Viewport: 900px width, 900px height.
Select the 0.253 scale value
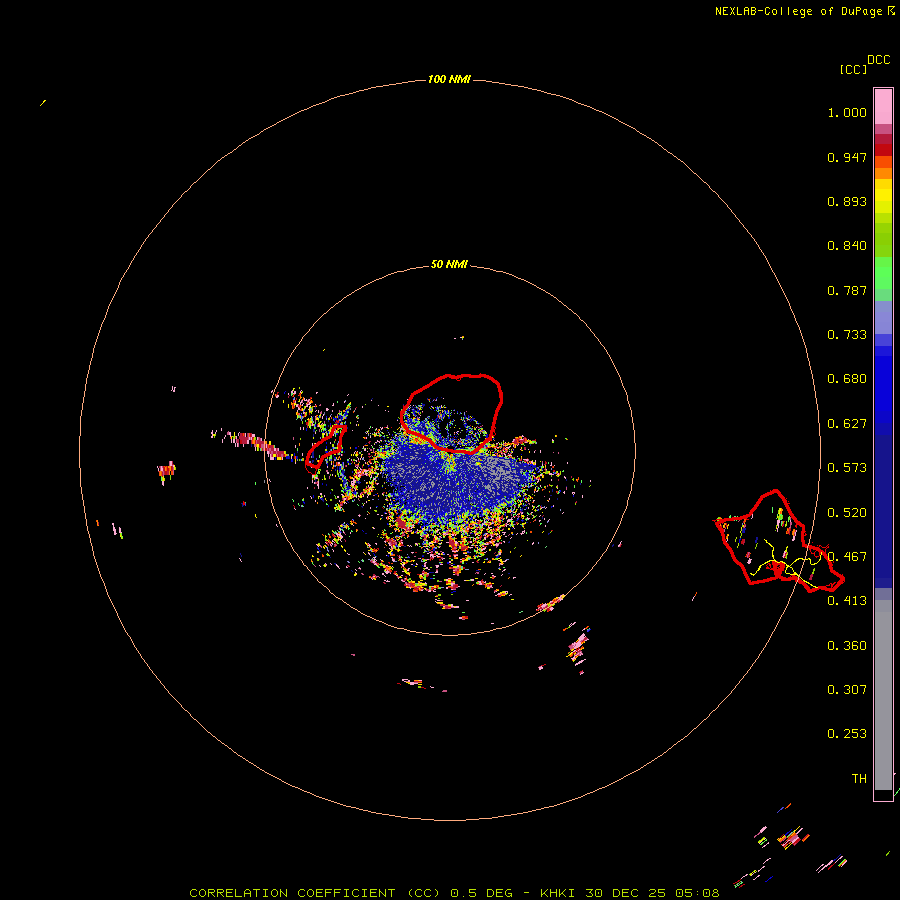click(x=847, y=734)
